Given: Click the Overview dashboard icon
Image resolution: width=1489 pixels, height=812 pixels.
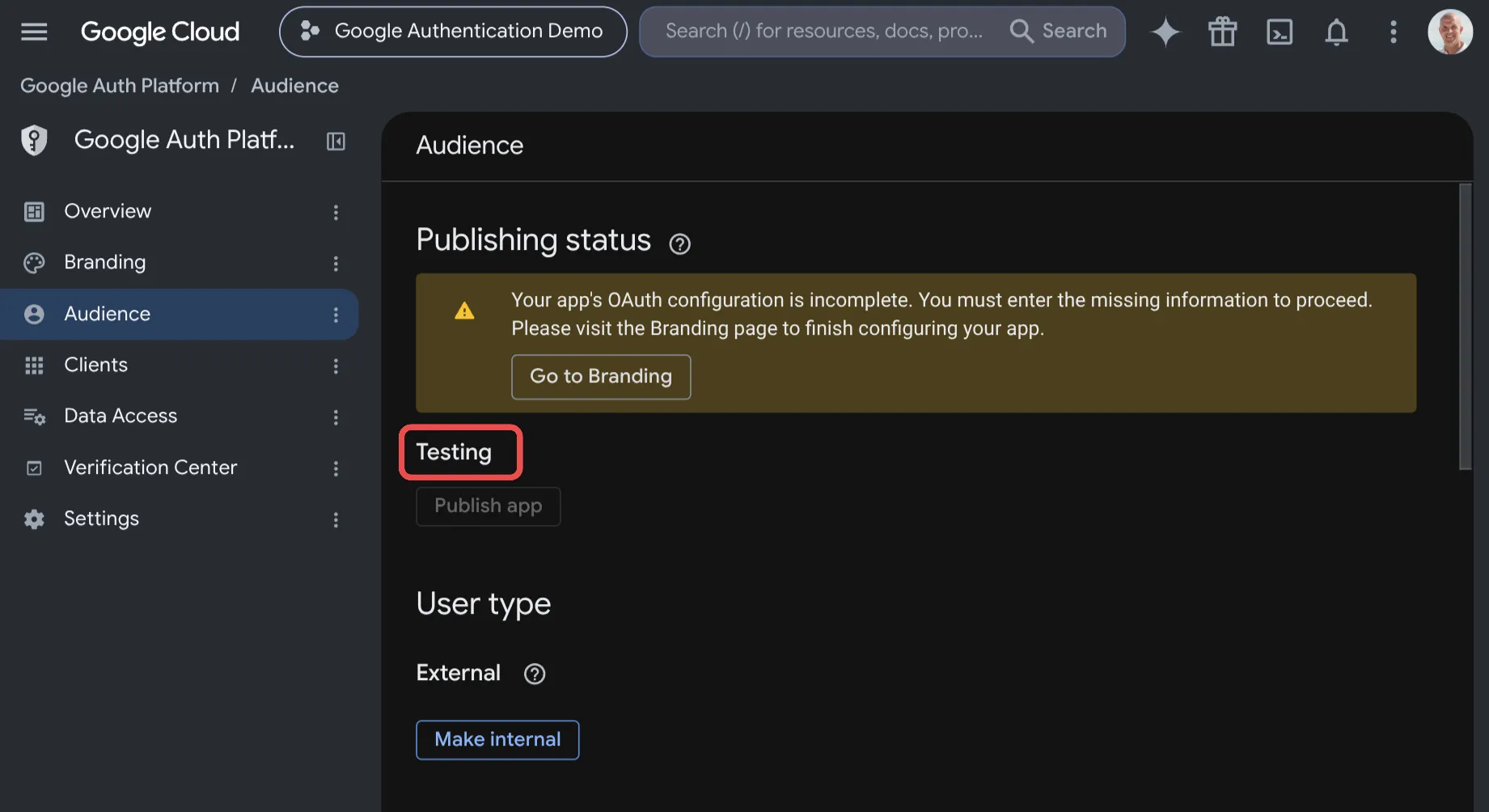Looking at the screenshot, I should [x=34, y=211].
